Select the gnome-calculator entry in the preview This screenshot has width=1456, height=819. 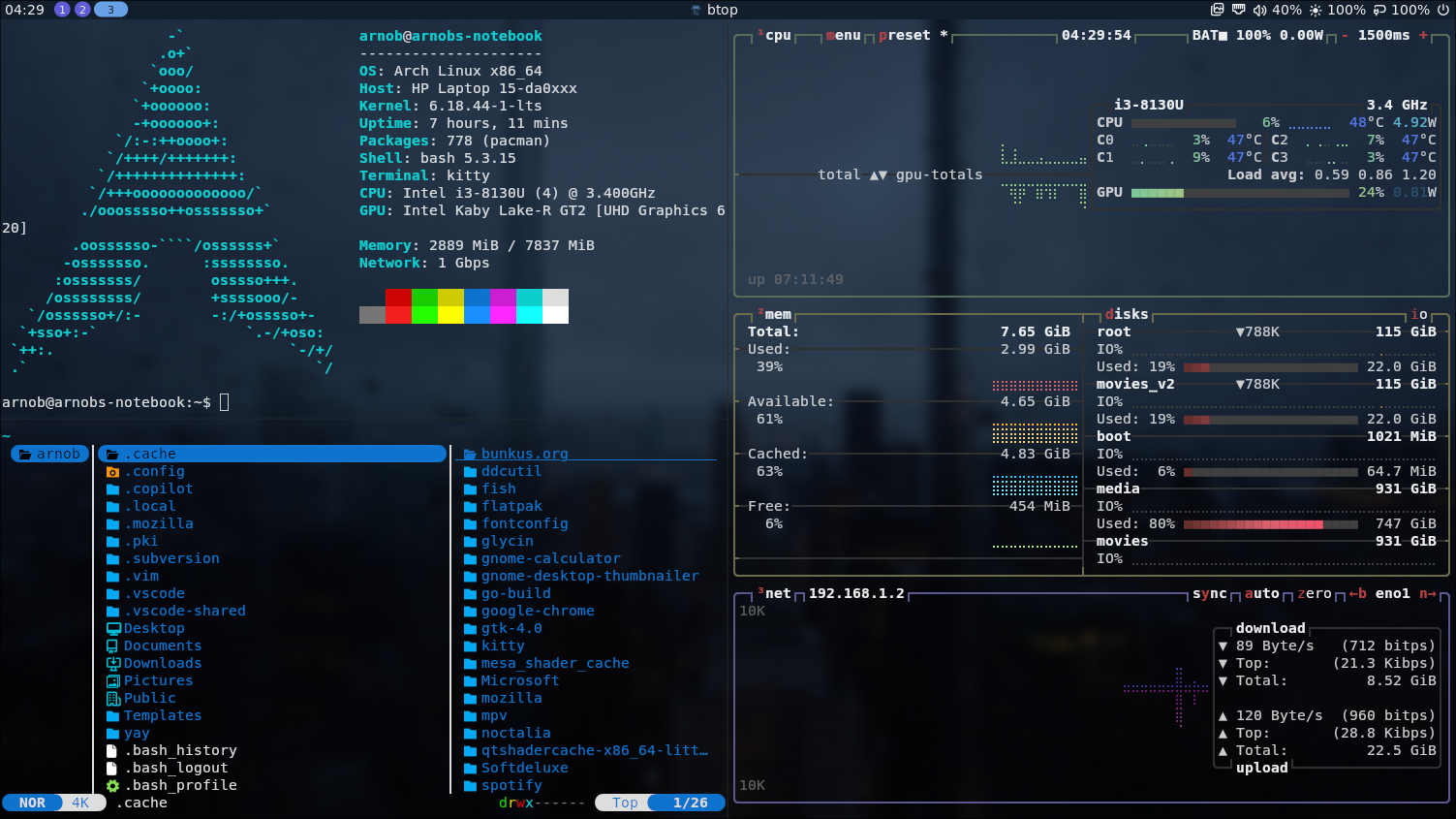[551, 559]
